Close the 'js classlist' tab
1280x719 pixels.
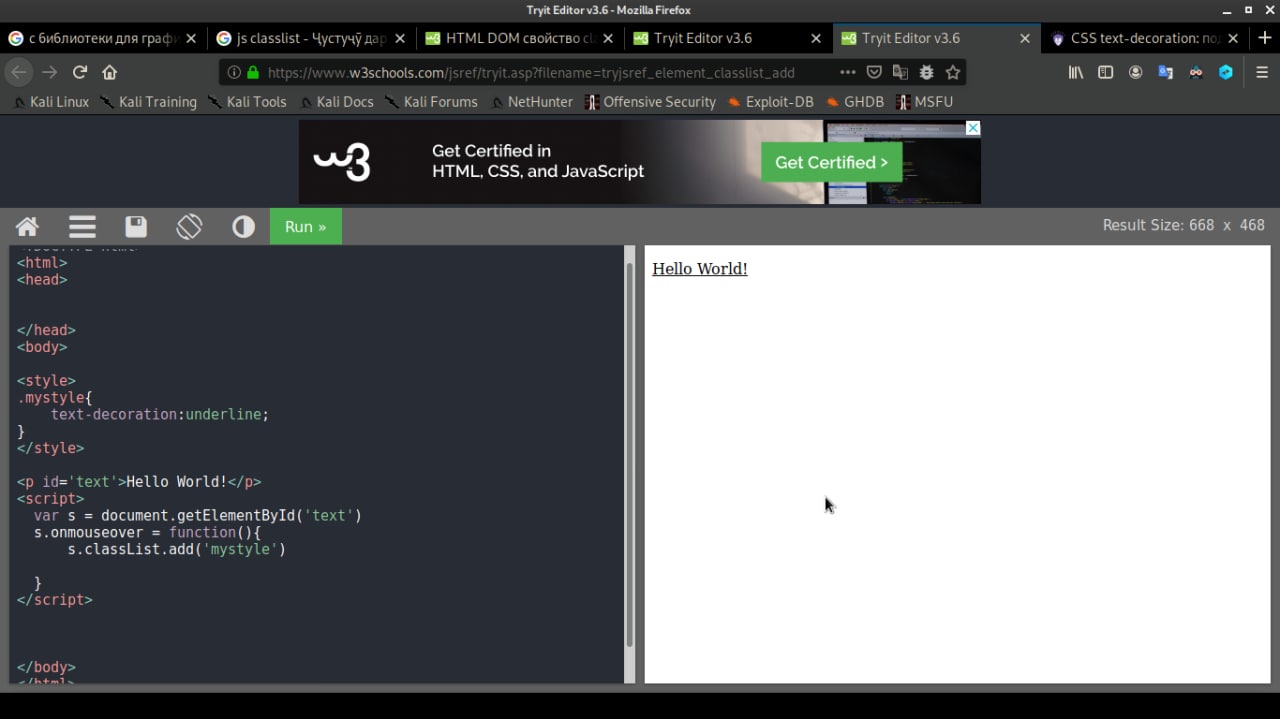399,38
